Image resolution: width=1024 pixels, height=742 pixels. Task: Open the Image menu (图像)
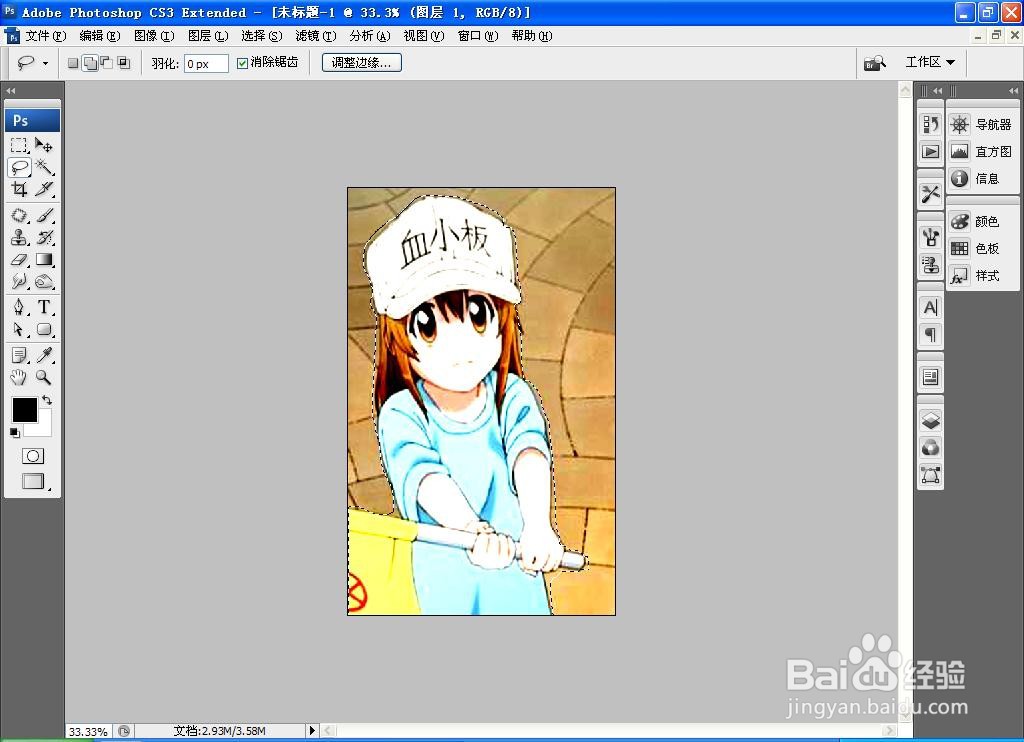pyautogui.click(x=154, y=36)
